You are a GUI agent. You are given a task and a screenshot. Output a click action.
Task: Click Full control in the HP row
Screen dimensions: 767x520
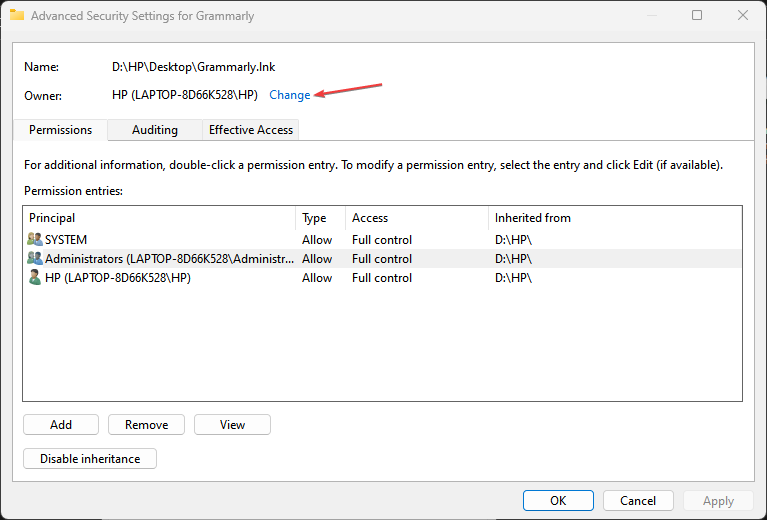pyautogui.click(x=382, y=278)
